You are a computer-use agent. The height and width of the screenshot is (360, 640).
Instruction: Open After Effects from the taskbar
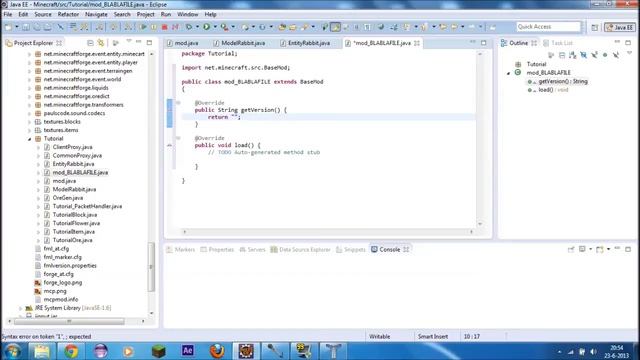[188, 351]
